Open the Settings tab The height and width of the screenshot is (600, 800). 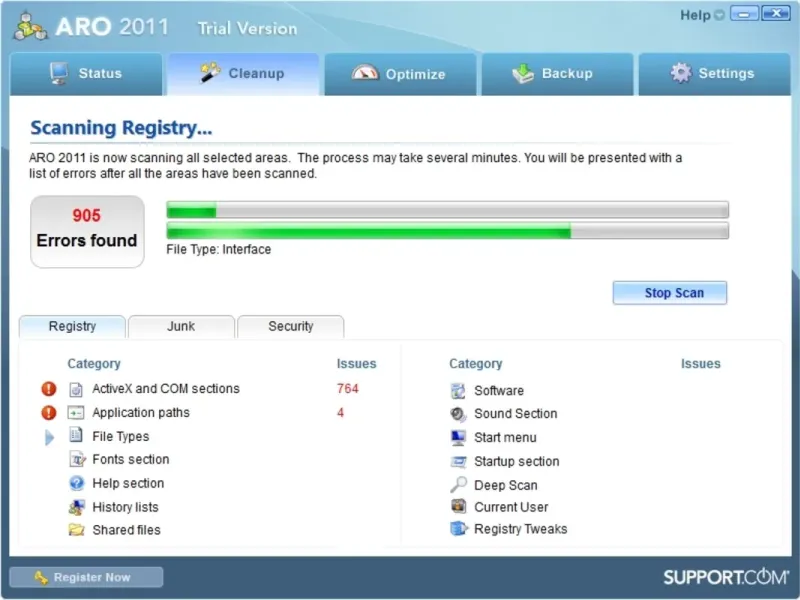point(715,73)
